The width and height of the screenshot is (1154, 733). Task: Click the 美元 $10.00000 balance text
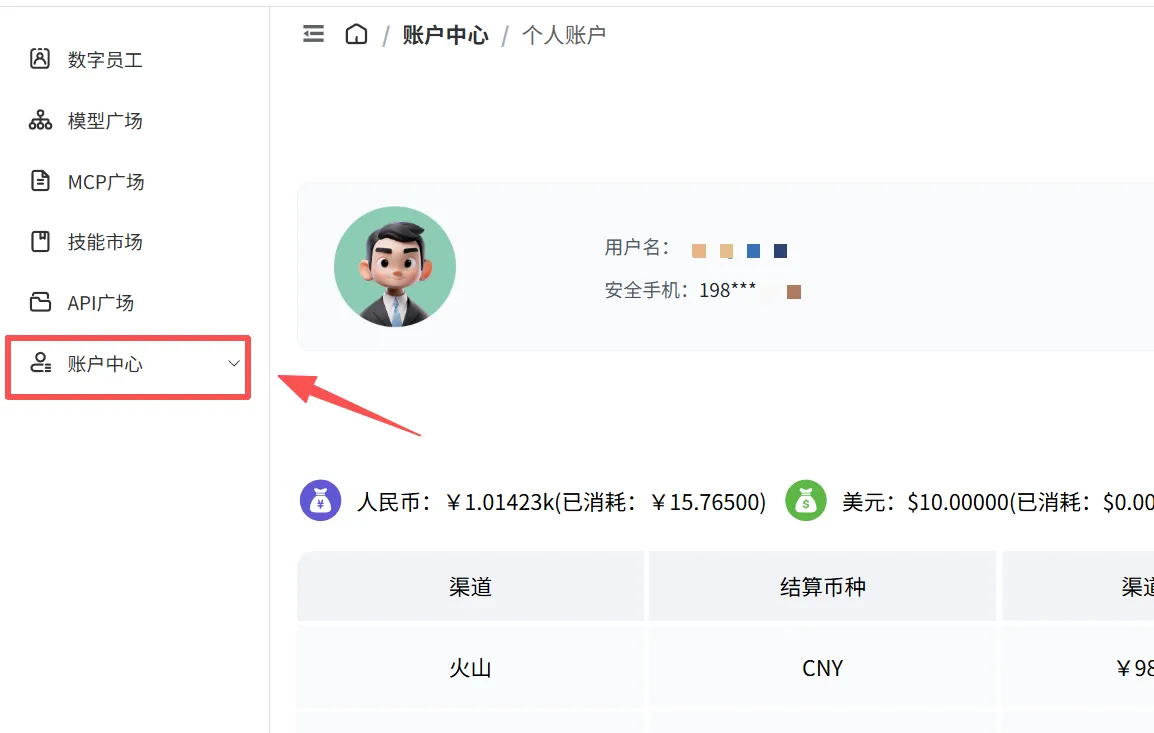coord(925,502)
